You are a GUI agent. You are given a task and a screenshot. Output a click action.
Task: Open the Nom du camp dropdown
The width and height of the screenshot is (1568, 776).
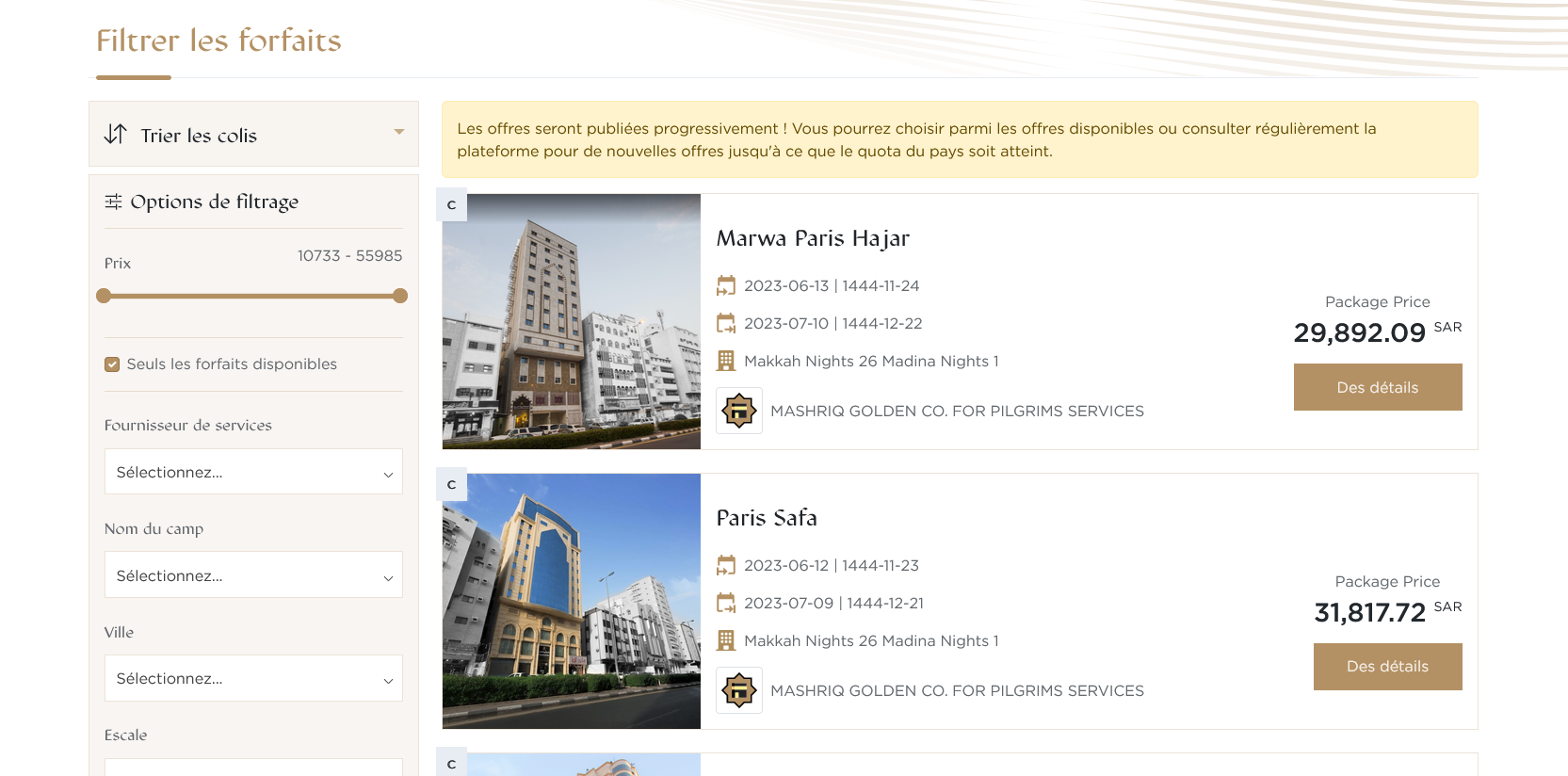coord(253,575)
